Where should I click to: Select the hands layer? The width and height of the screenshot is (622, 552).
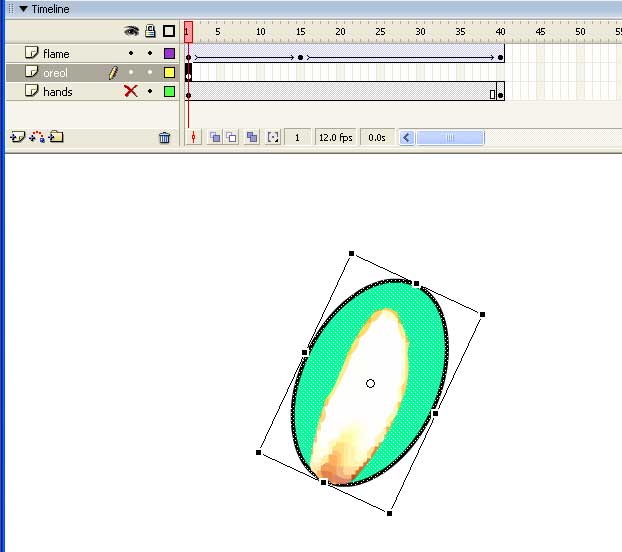58,91
